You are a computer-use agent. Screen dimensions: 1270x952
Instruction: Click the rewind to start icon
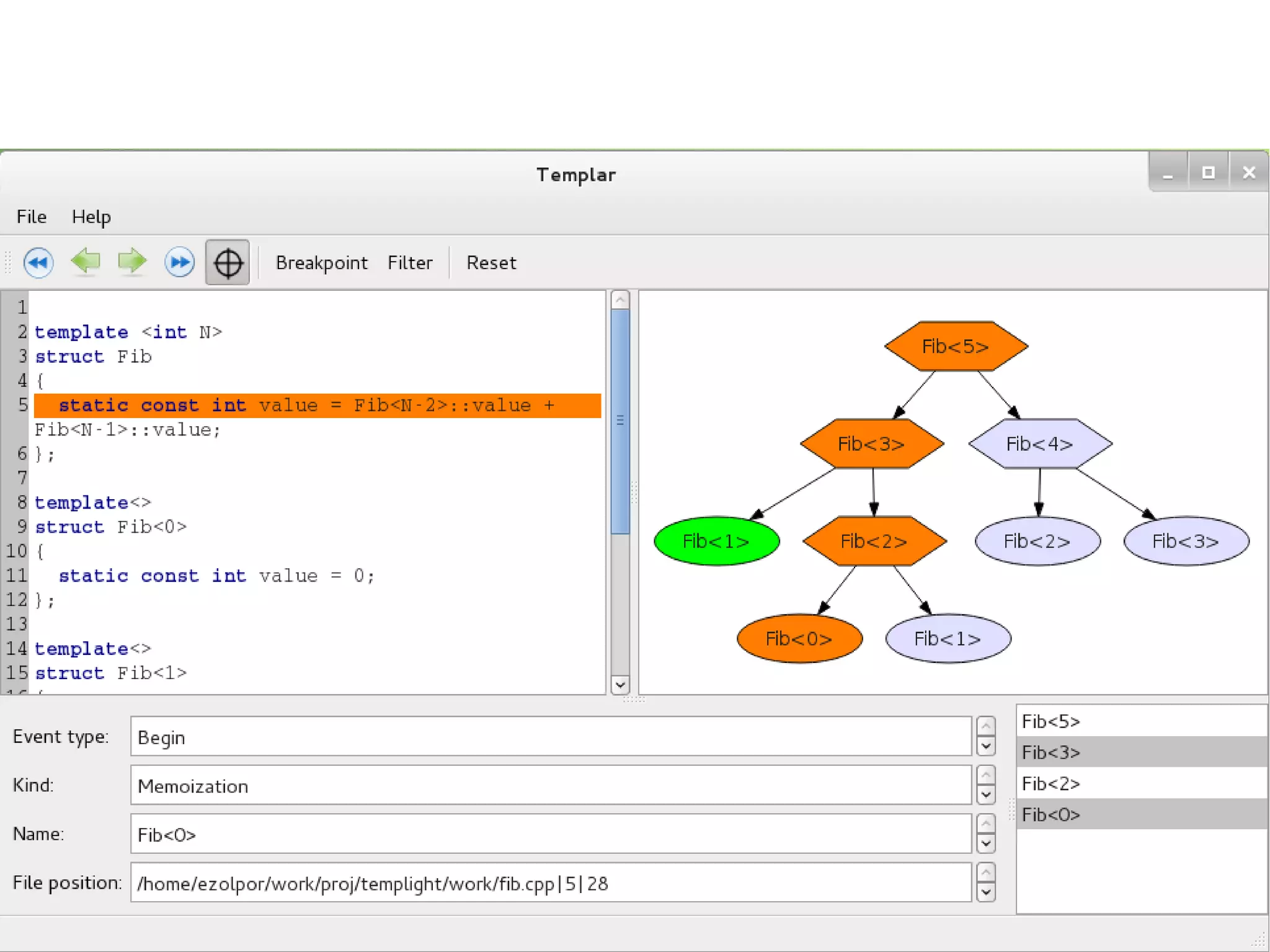point(38,262)
